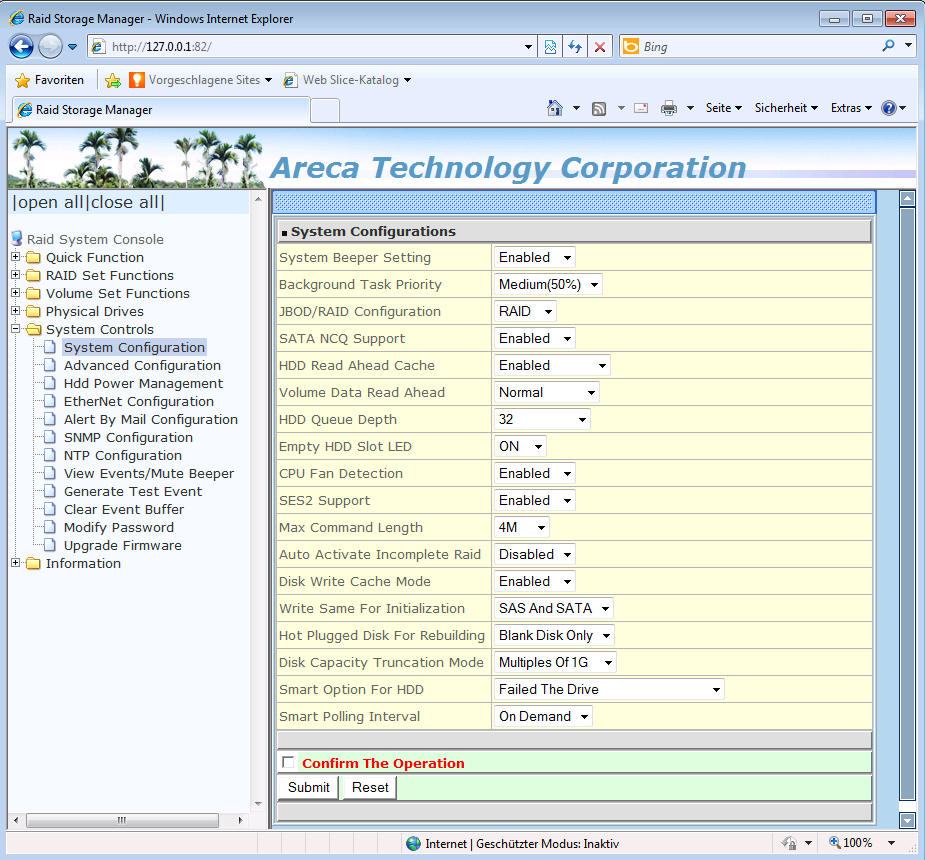Click the read mail icon
The width and height of the screenshot is (925, 860).
[x=641, y=108]
